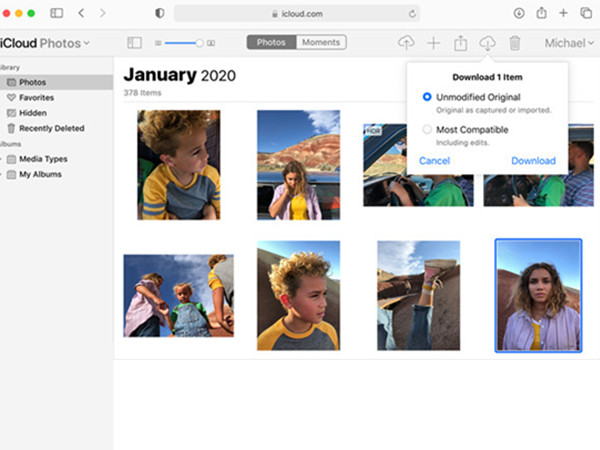Viewport: 600px width, 450px height.
Task: Open the share icon in Photos toolbar
Action: 461,43
